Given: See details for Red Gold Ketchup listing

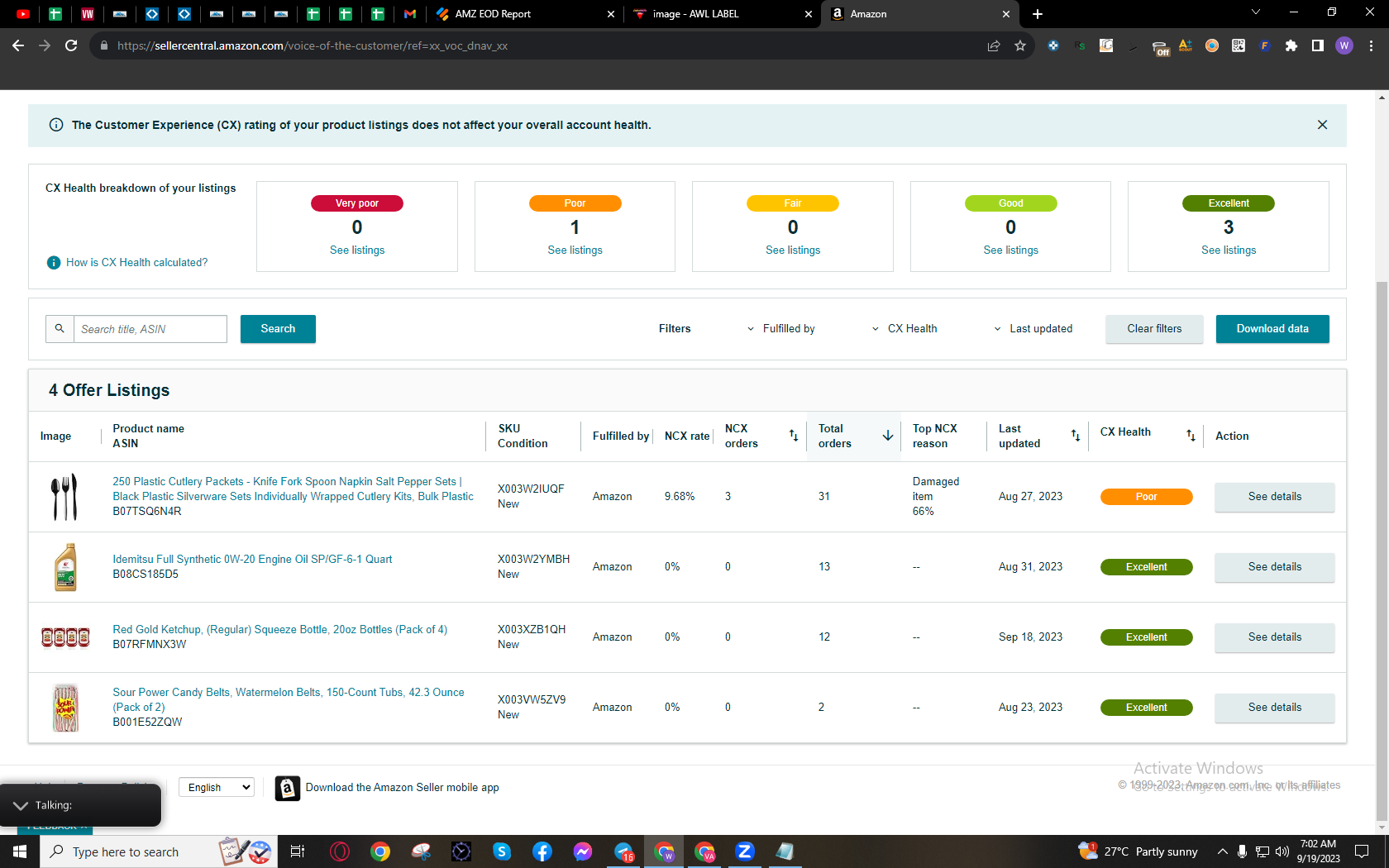Looking at the screenshot, I should click(x=1274, y=637).
